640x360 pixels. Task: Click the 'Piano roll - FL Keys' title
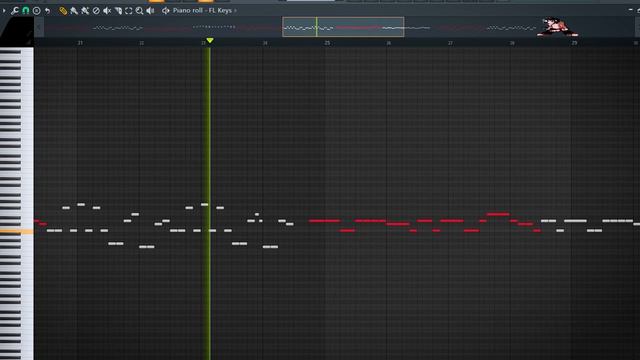(x=202, y=11)
